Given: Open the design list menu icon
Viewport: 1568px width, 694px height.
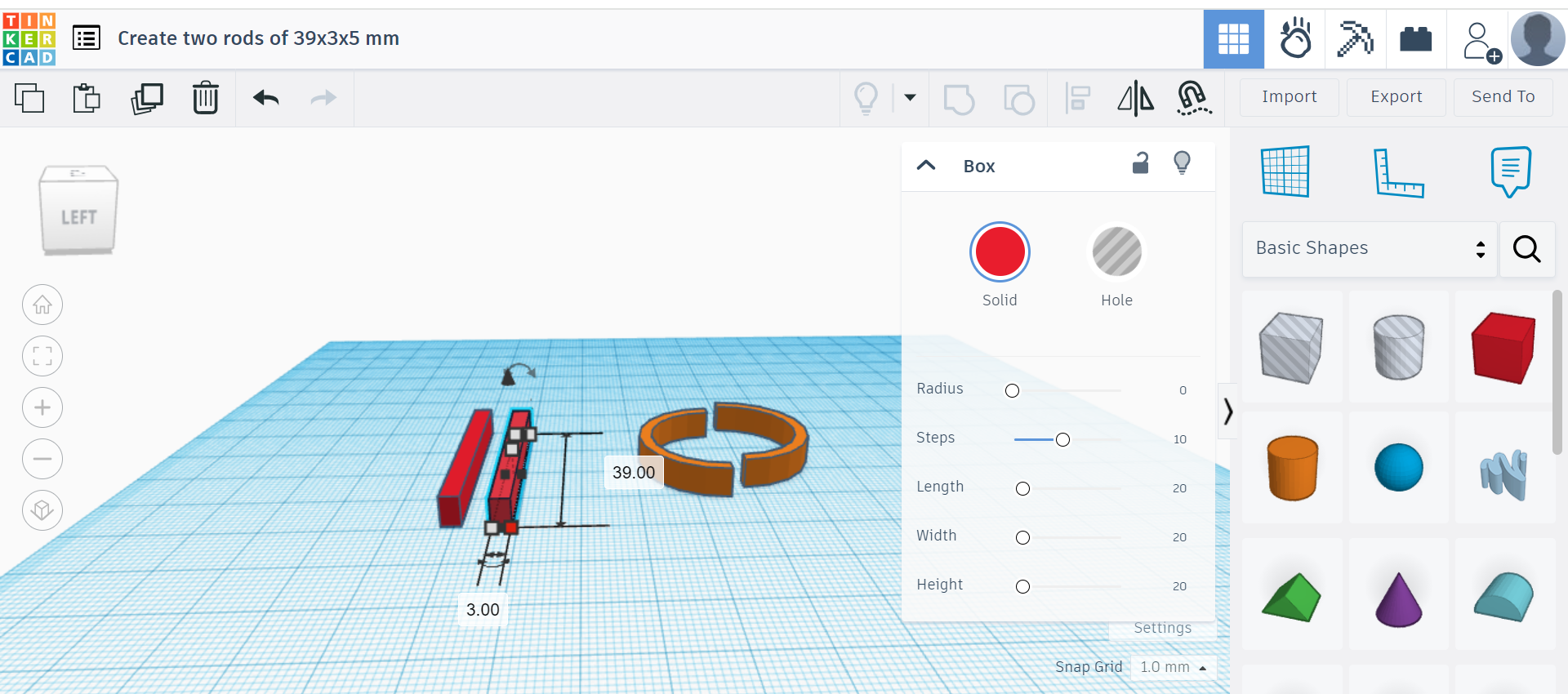Looking at the screenshot, I should 87,38.
